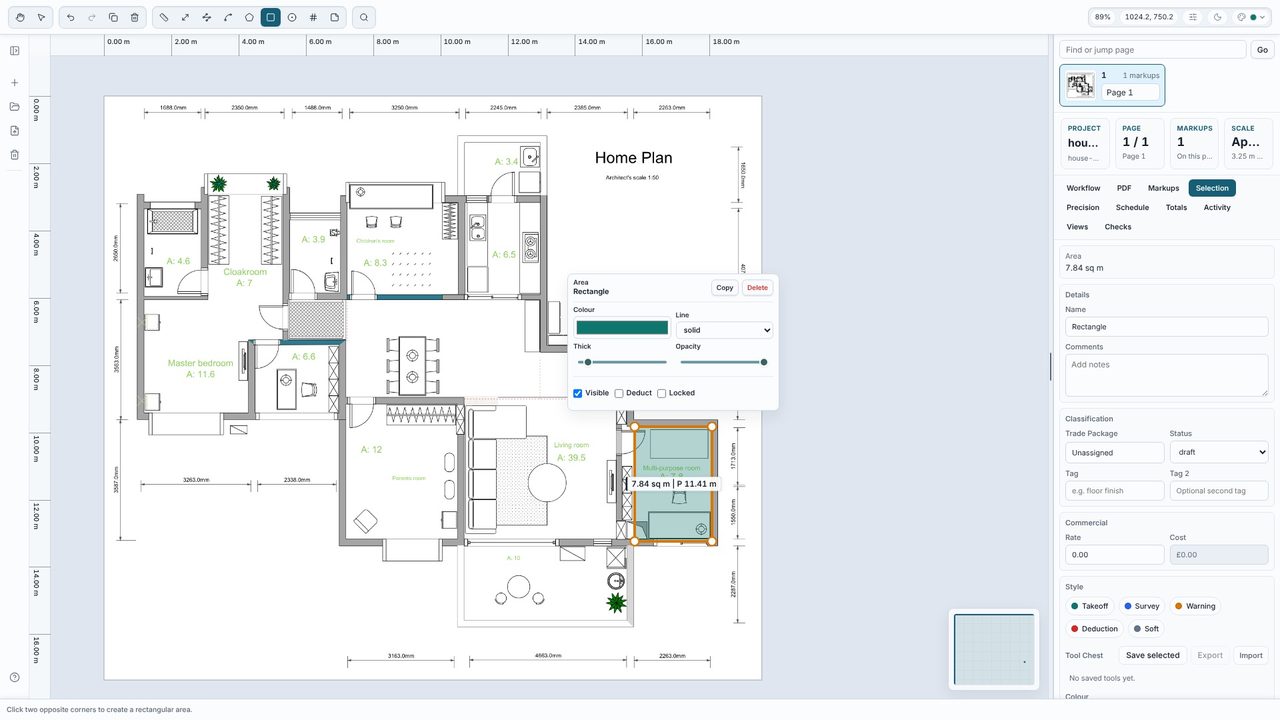
Task: Open the Line style dropdown
Action: (x=724, y=330)
